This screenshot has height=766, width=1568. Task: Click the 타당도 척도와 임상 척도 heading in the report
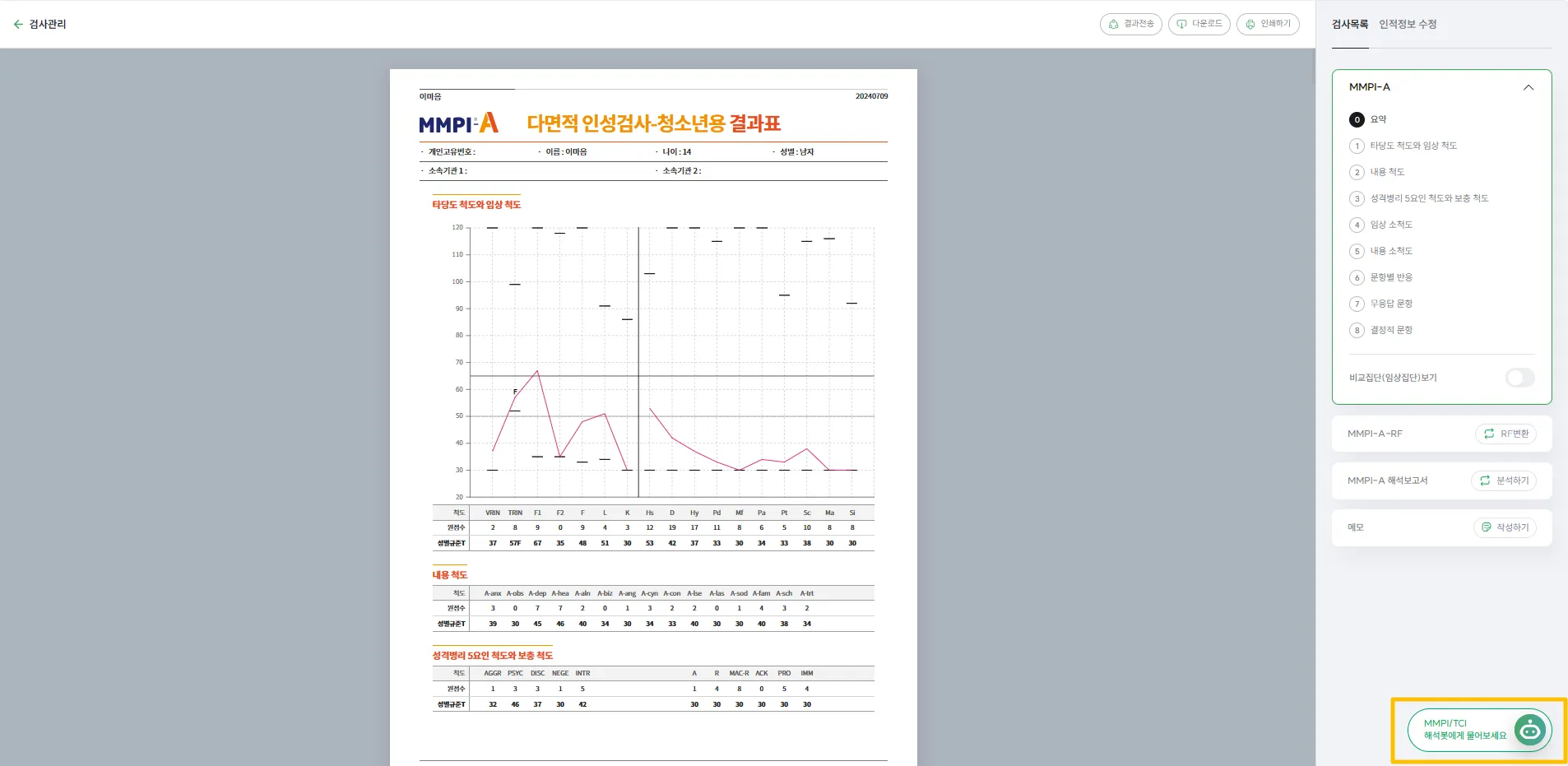[476, 205]
